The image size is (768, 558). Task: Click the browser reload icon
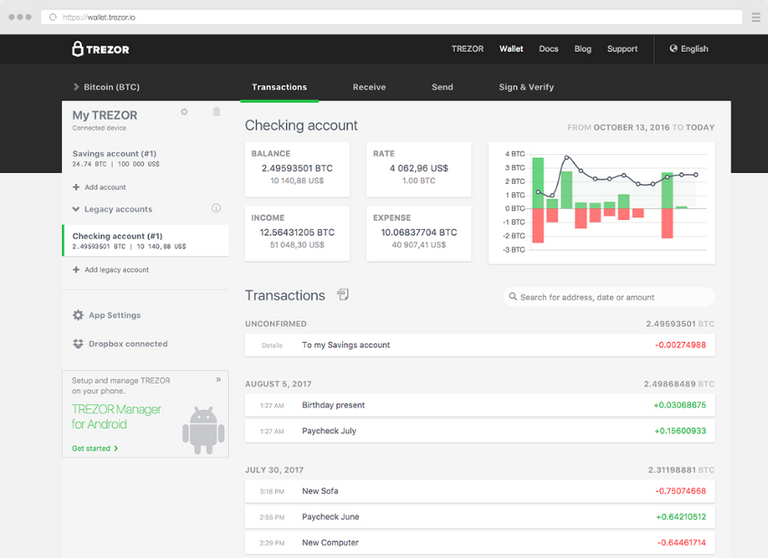tap(52, 17)
